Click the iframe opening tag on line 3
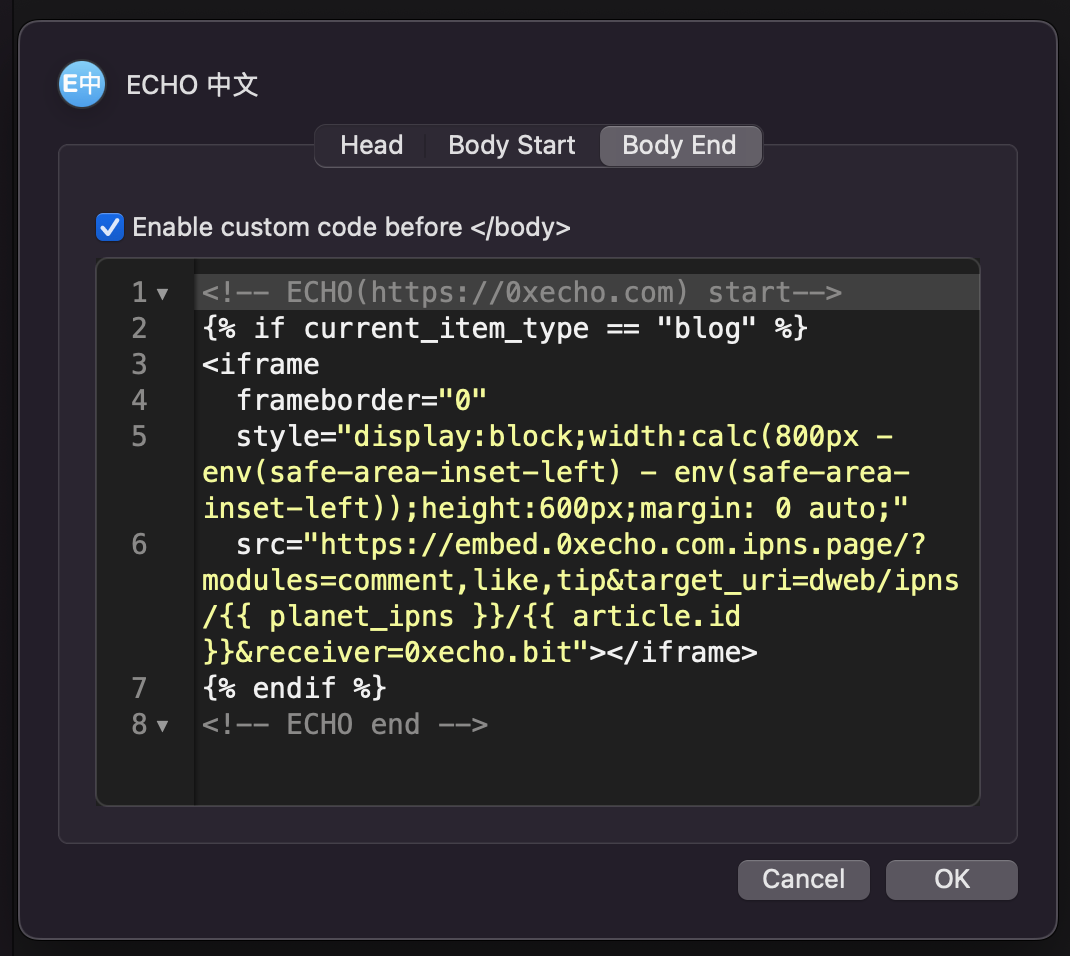The image size is (1070, 956). click(260, 364)
